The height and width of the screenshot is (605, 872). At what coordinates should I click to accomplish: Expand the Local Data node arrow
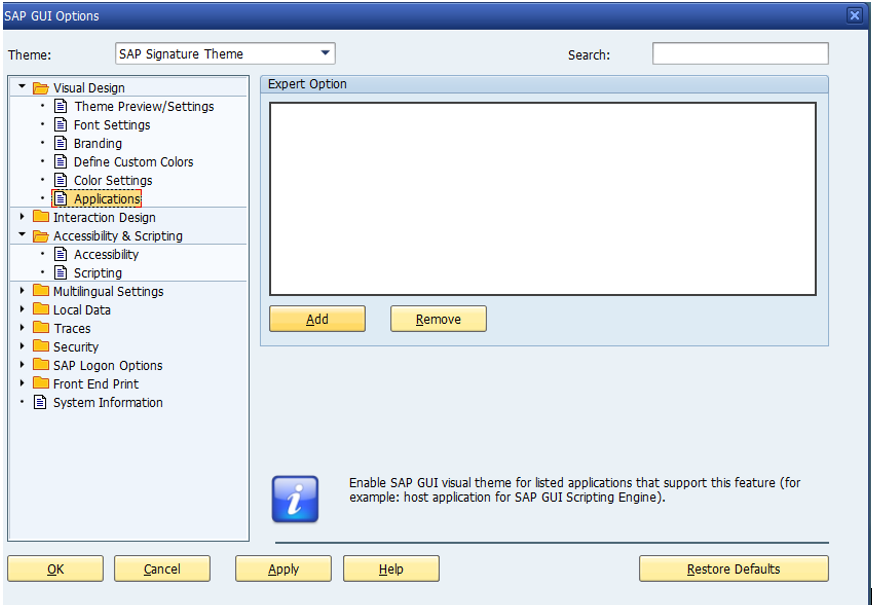pos(22,309)
